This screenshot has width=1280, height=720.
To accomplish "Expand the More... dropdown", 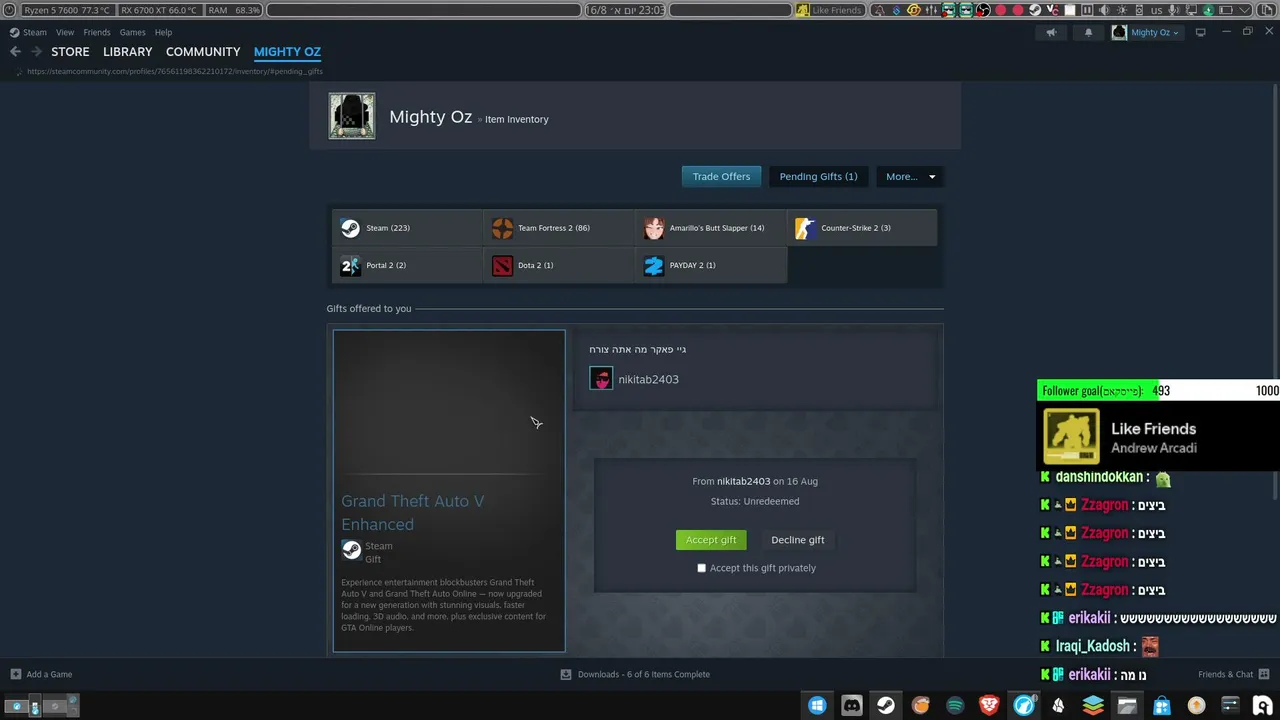I will pyautogui.click(x=910, y=177).
